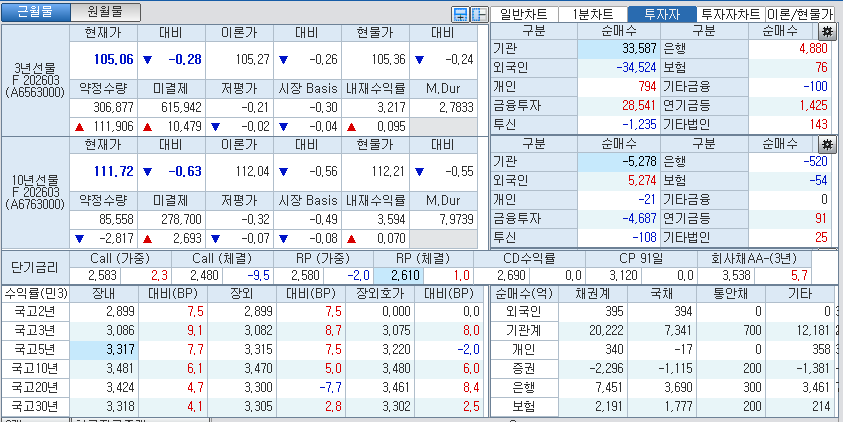Select the 국고30년 row label
The width and height of the screenshot is (843, 422).
35,406
